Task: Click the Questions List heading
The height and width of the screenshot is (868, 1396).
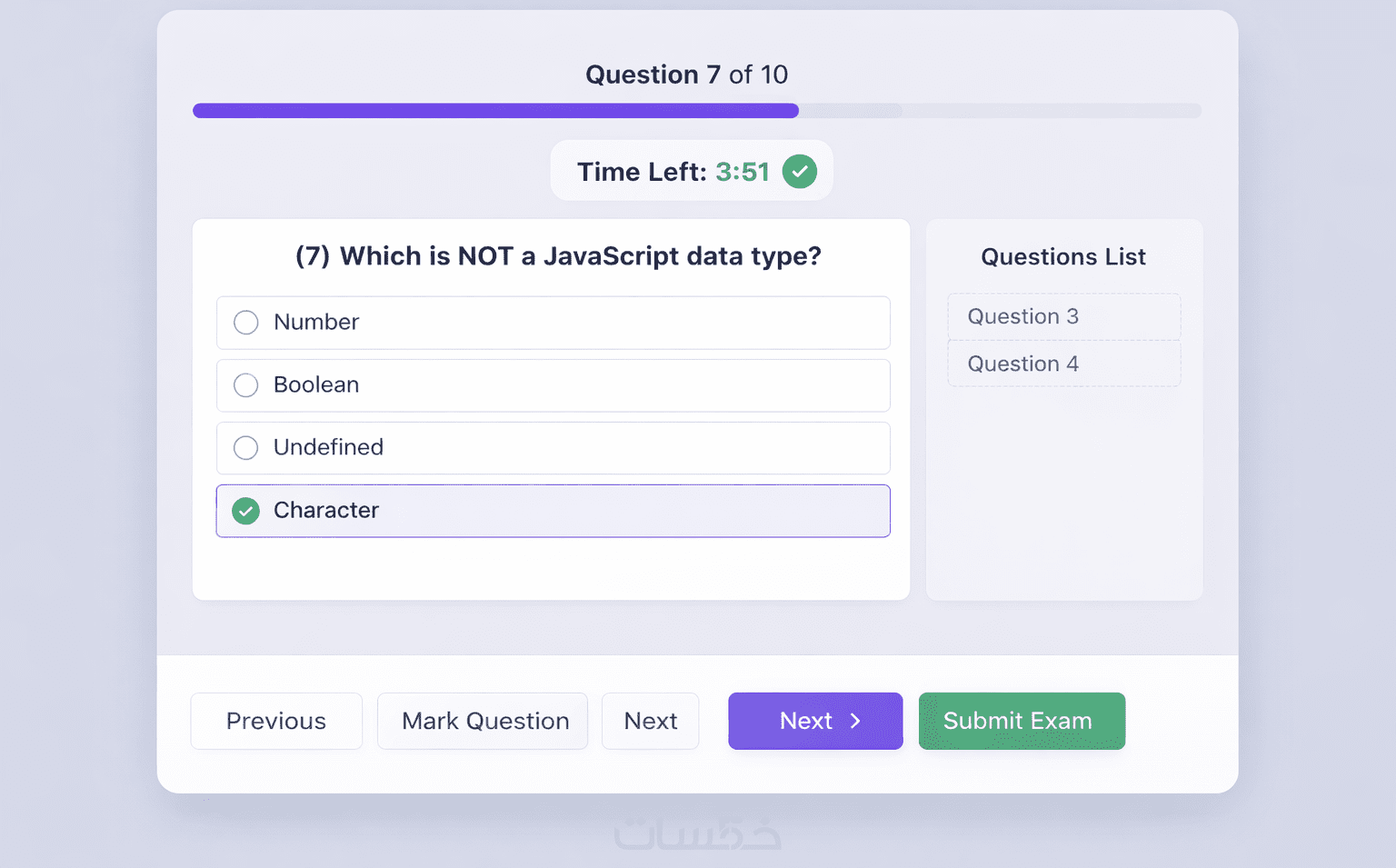Action: [1063, 257]
